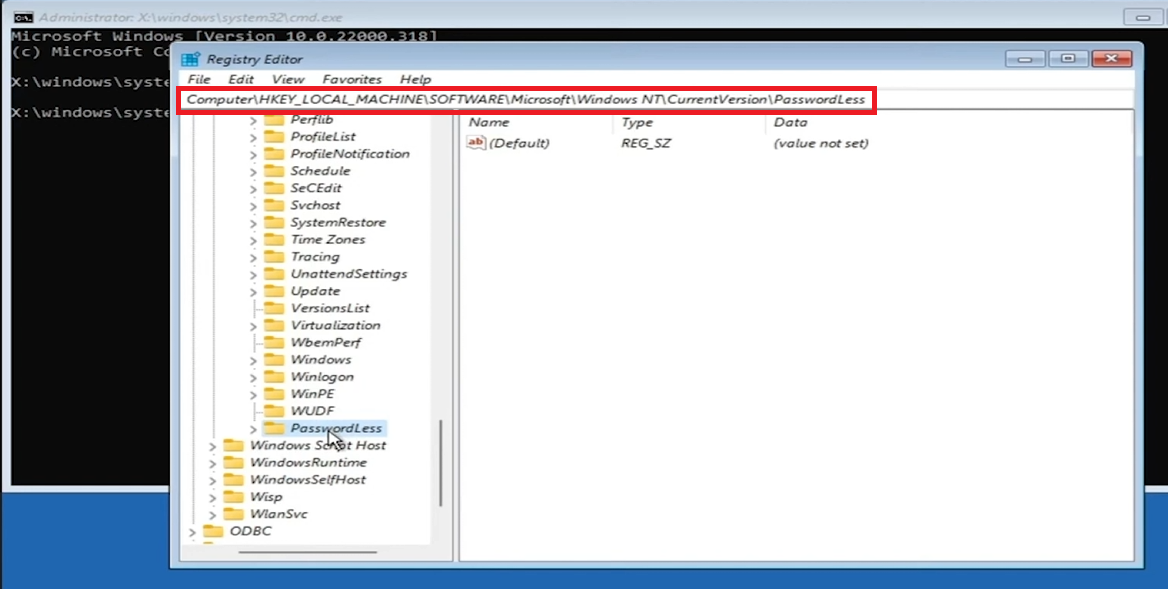This screenshot has height=589, width=1168.
Task: Open the View menu
Action: click(x=288, y=79)
